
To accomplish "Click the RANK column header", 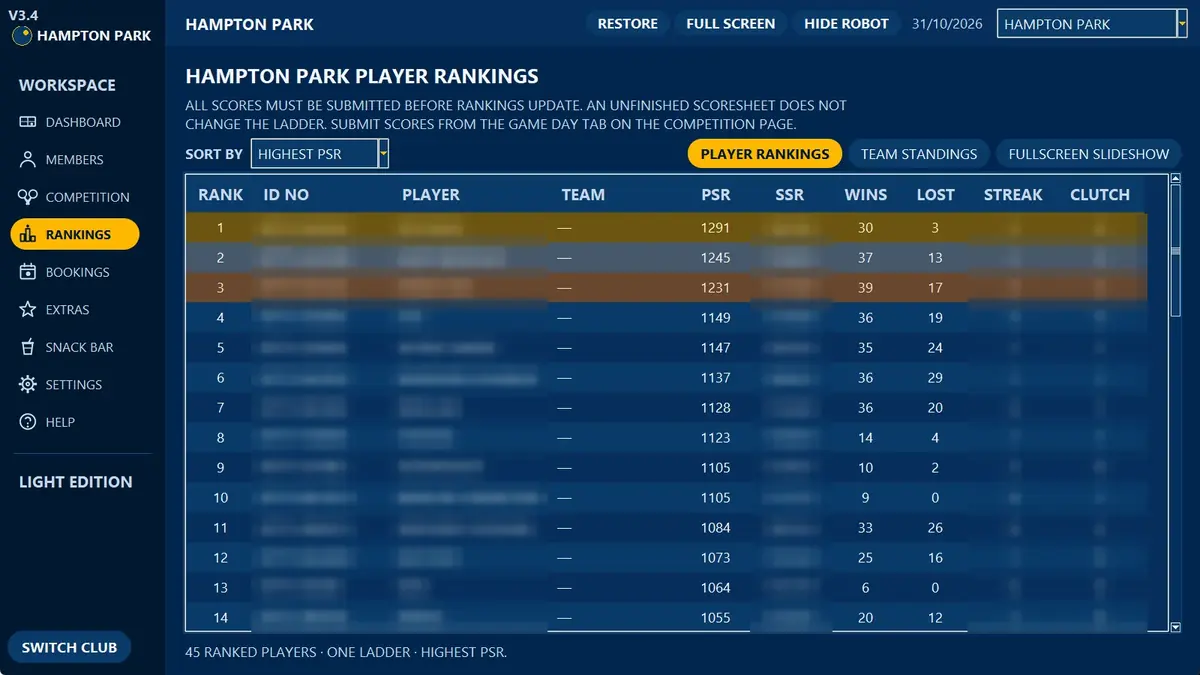I will pyautogui.click(x=221, y=195).
